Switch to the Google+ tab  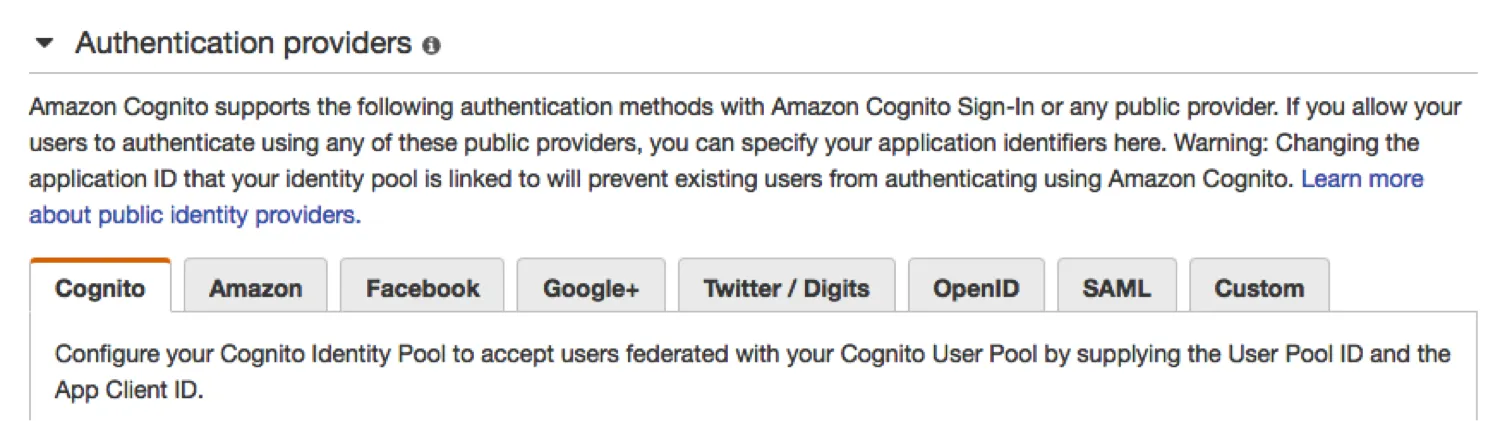(590, 288)
